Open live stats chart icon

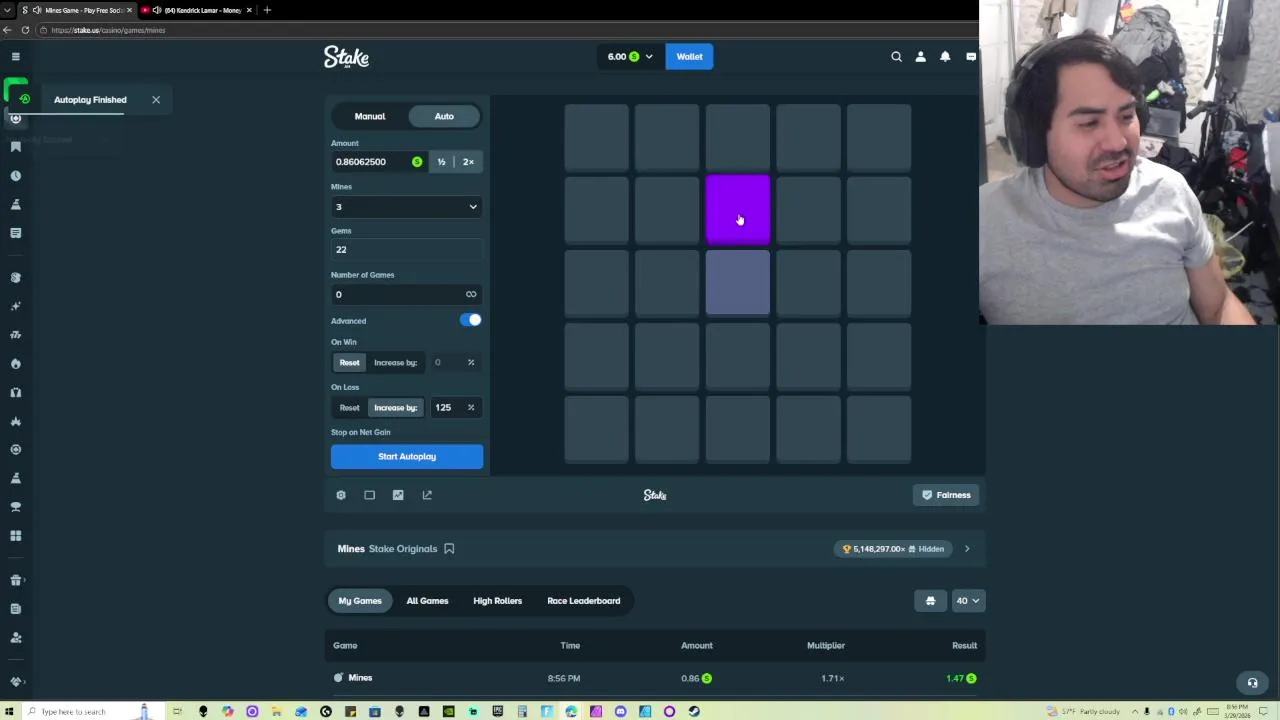[398, 495]
